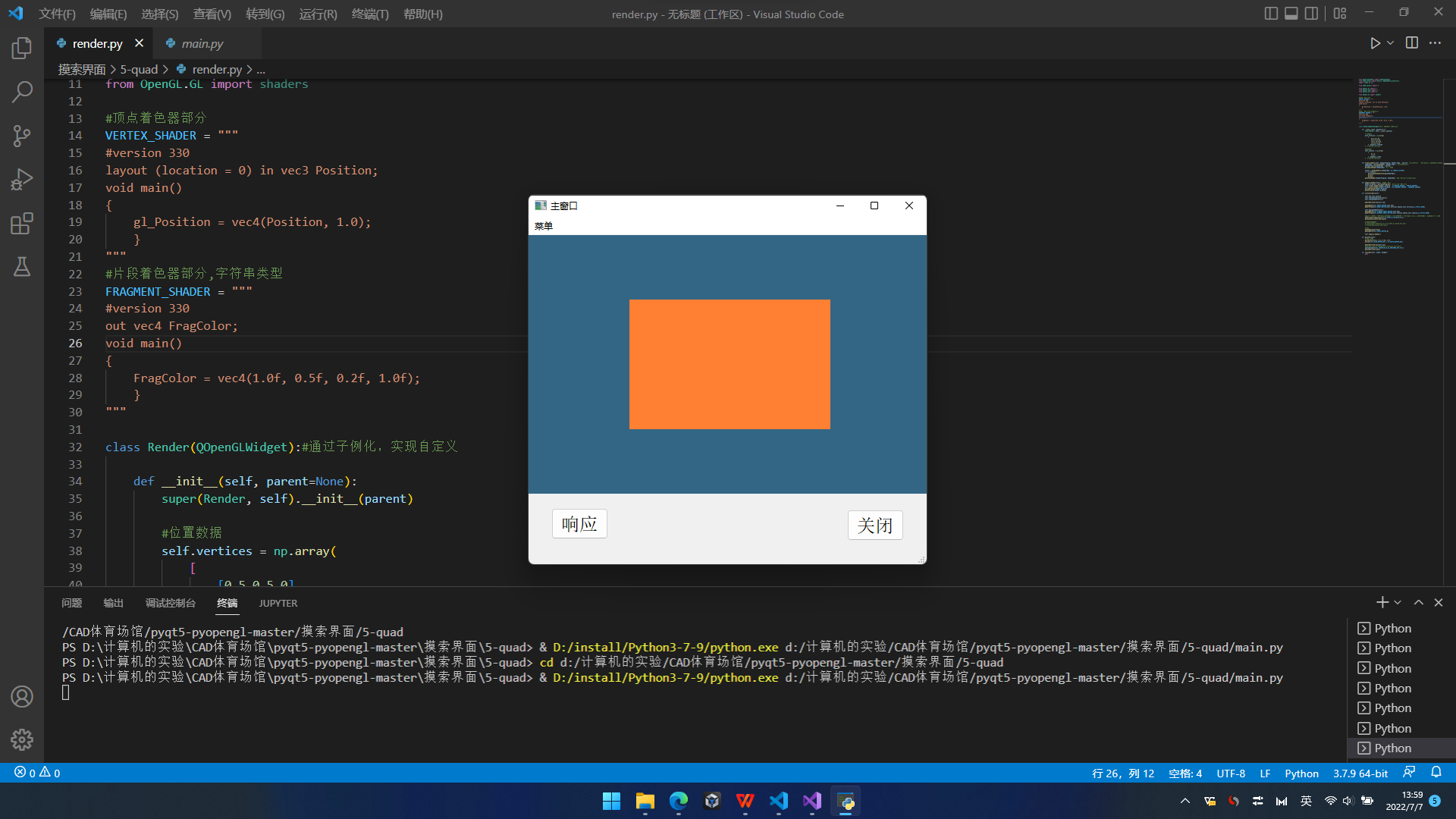Click the 关闭 button in the main window

tap(874, 526)
